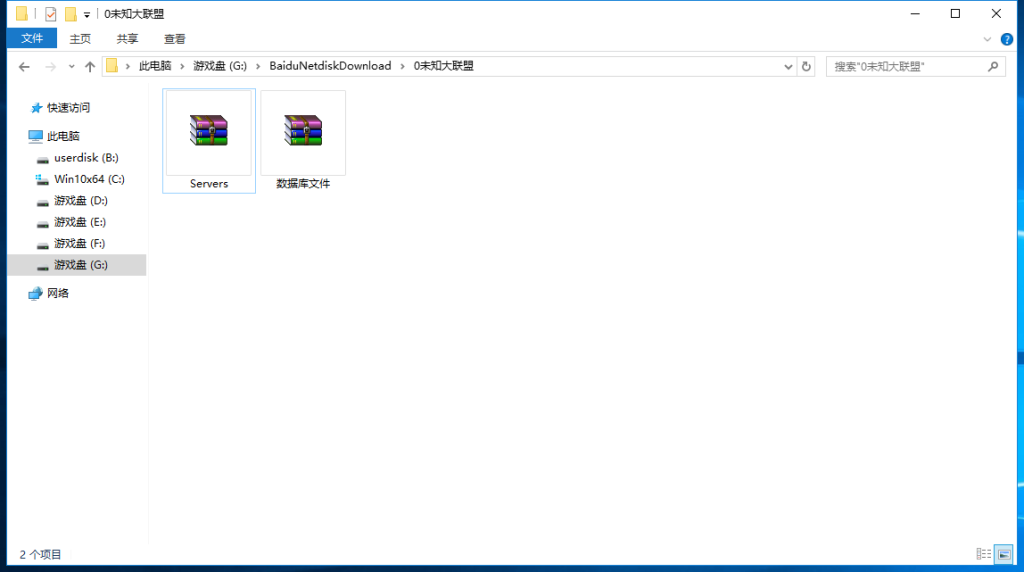Open 游戏盘 (F:) drive

(x=79, y=244)
